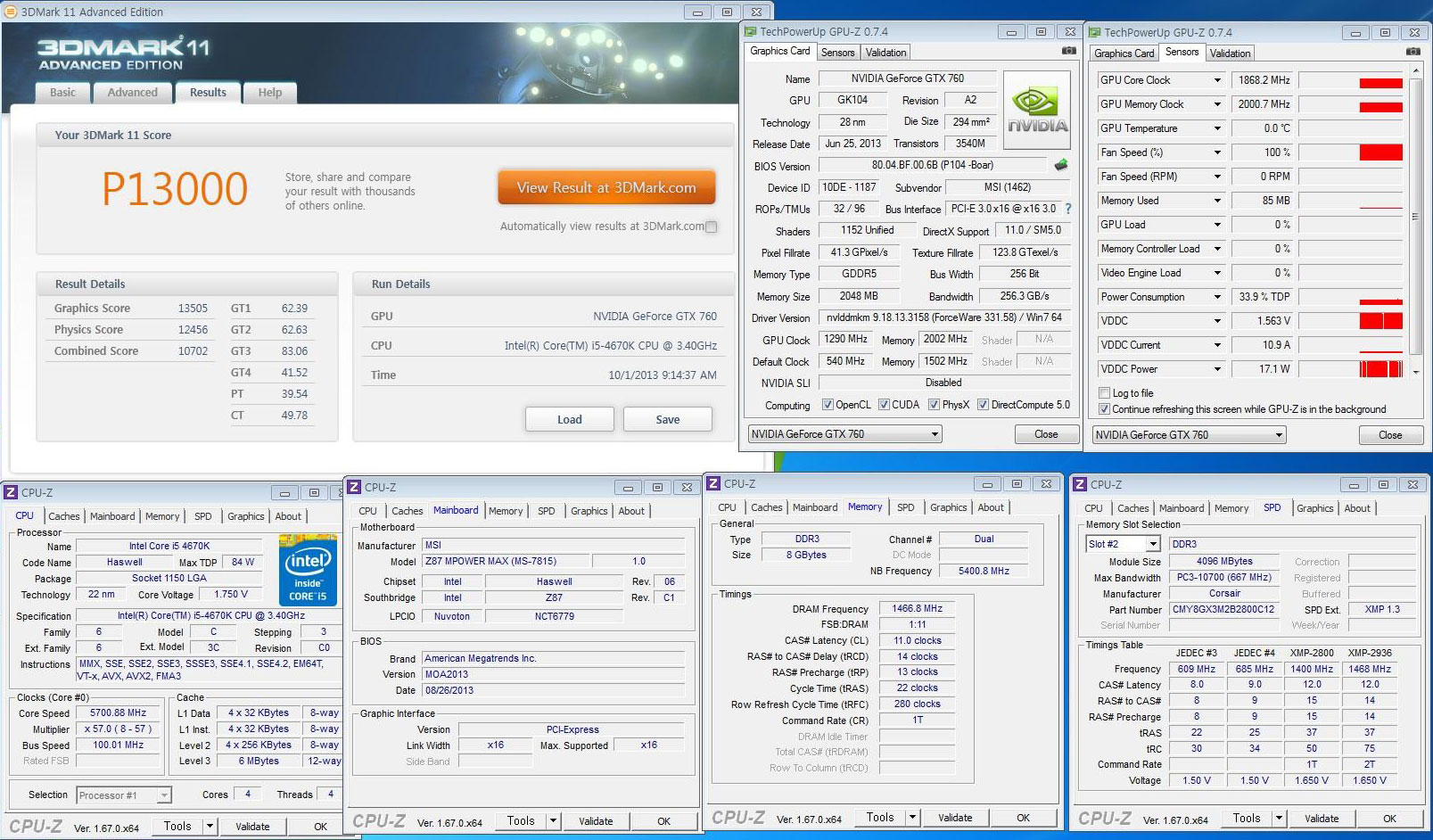This screenshot has height=840, width=1433.
Task: Open the Slot #2 memory slot dropdown
Action: tap(1152, 544)
